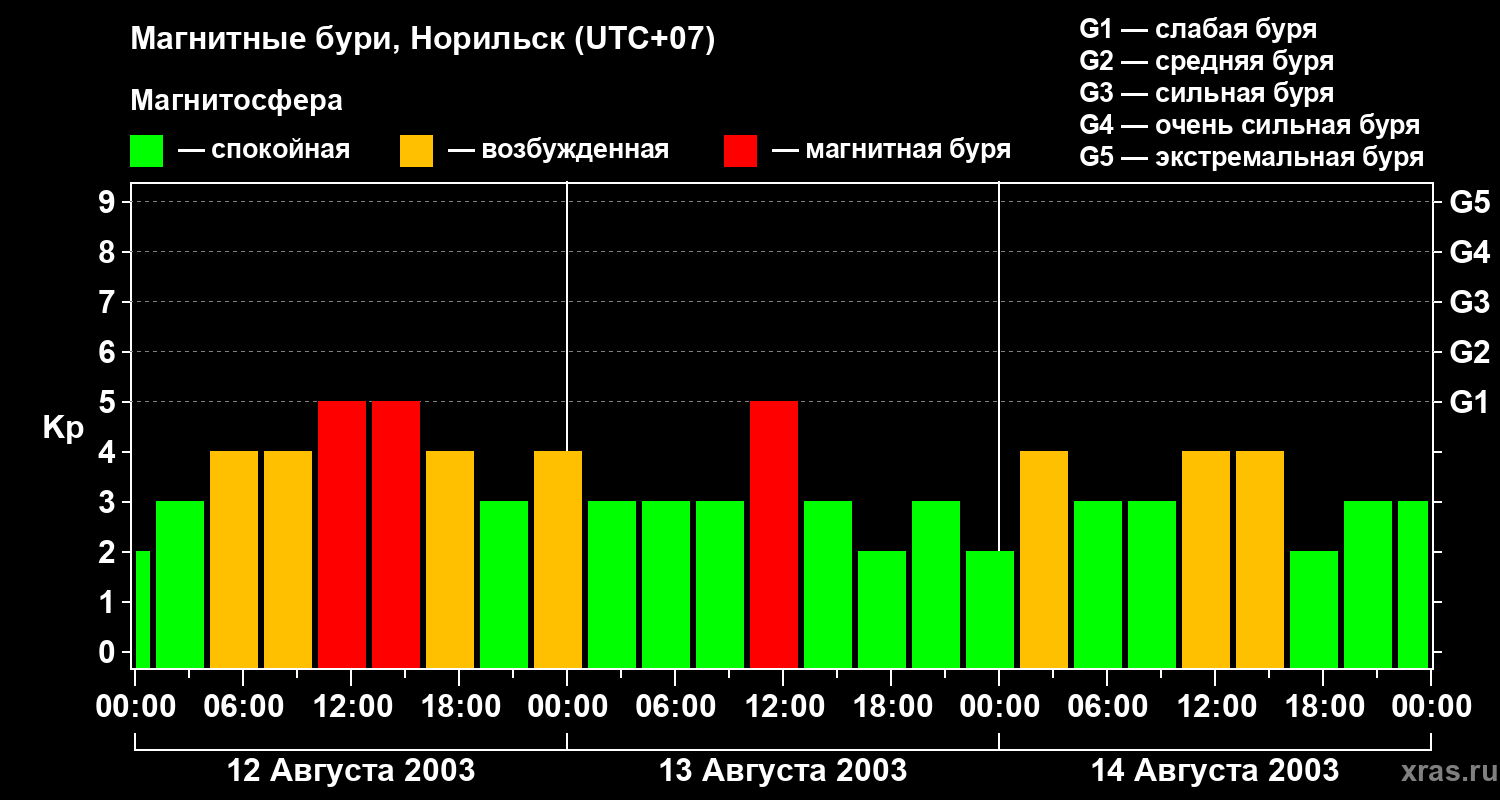Click the narrow green bar at chart start

[142, 609]
